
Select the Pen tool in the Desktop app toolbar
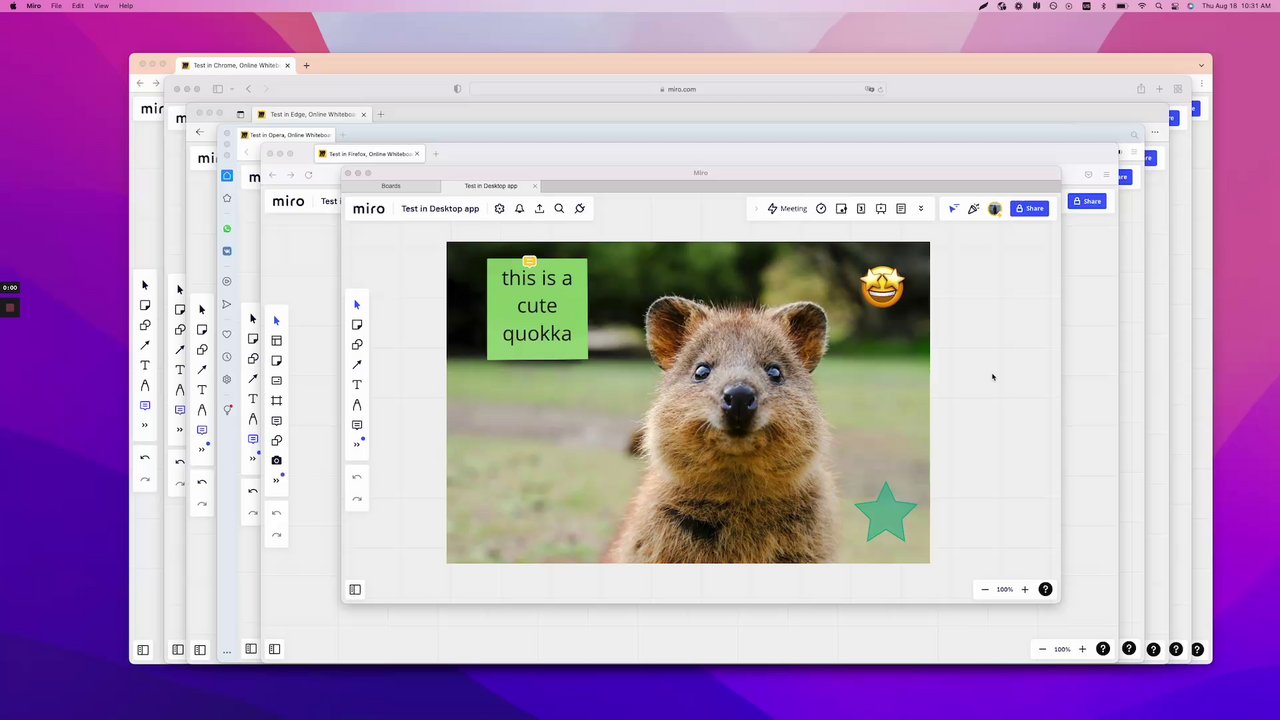click(357, 405)
